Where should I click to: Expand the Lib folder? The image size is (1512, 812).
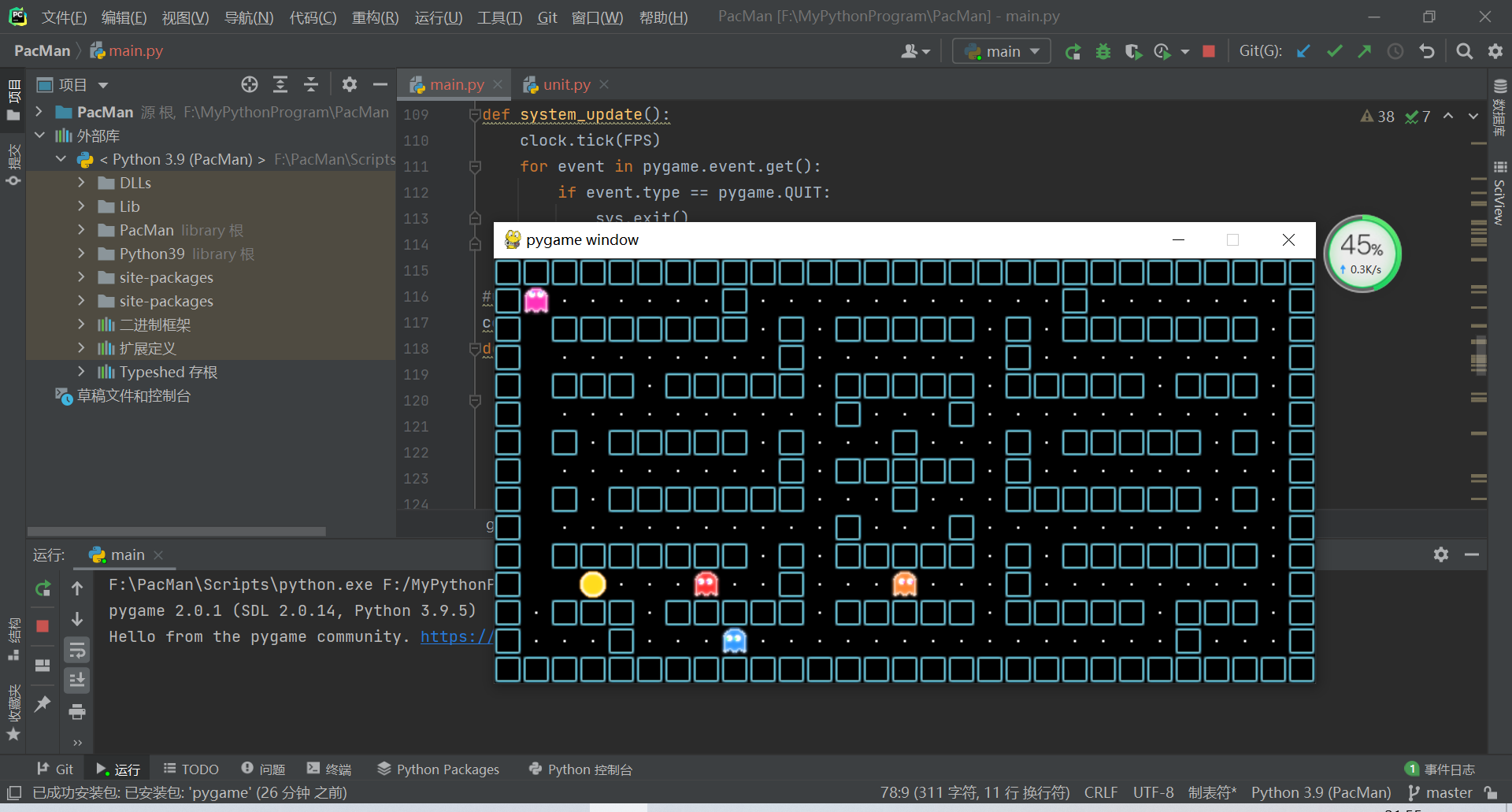click(82, 206)
